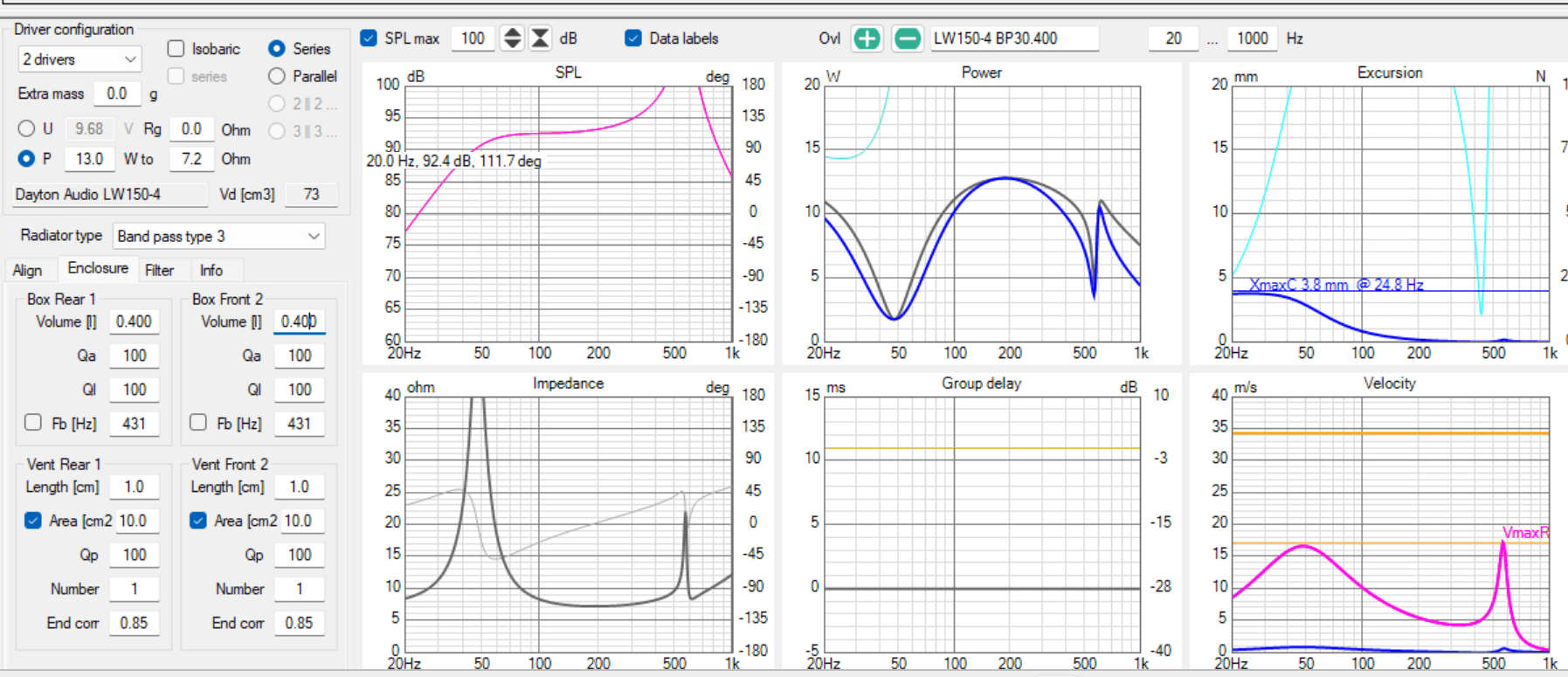Click Vent Front 2 End corr field
The width and height of the screenshot is (1568, 677).
299,623
